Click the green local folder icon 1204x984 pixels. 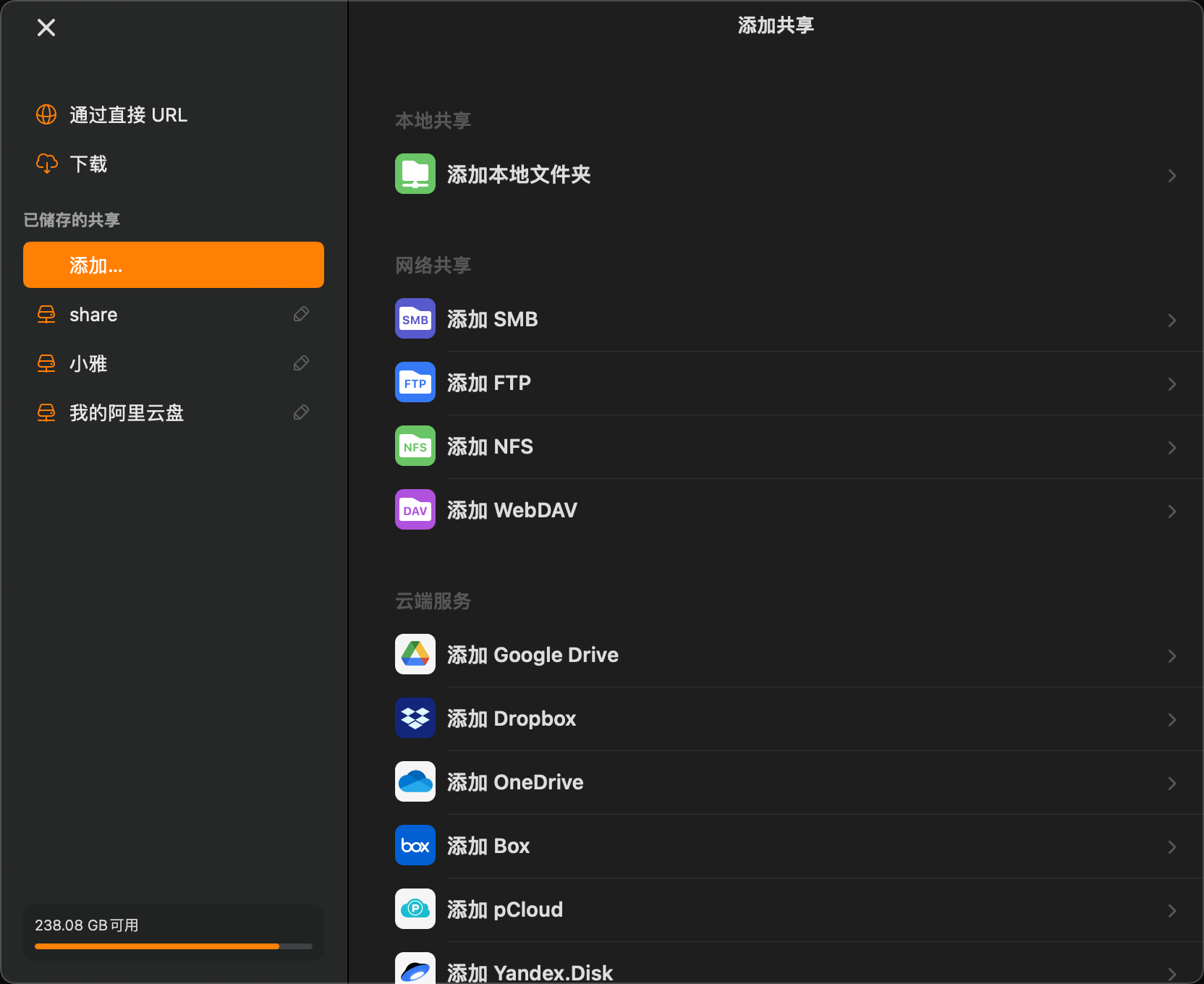click(x=415, y=174)
